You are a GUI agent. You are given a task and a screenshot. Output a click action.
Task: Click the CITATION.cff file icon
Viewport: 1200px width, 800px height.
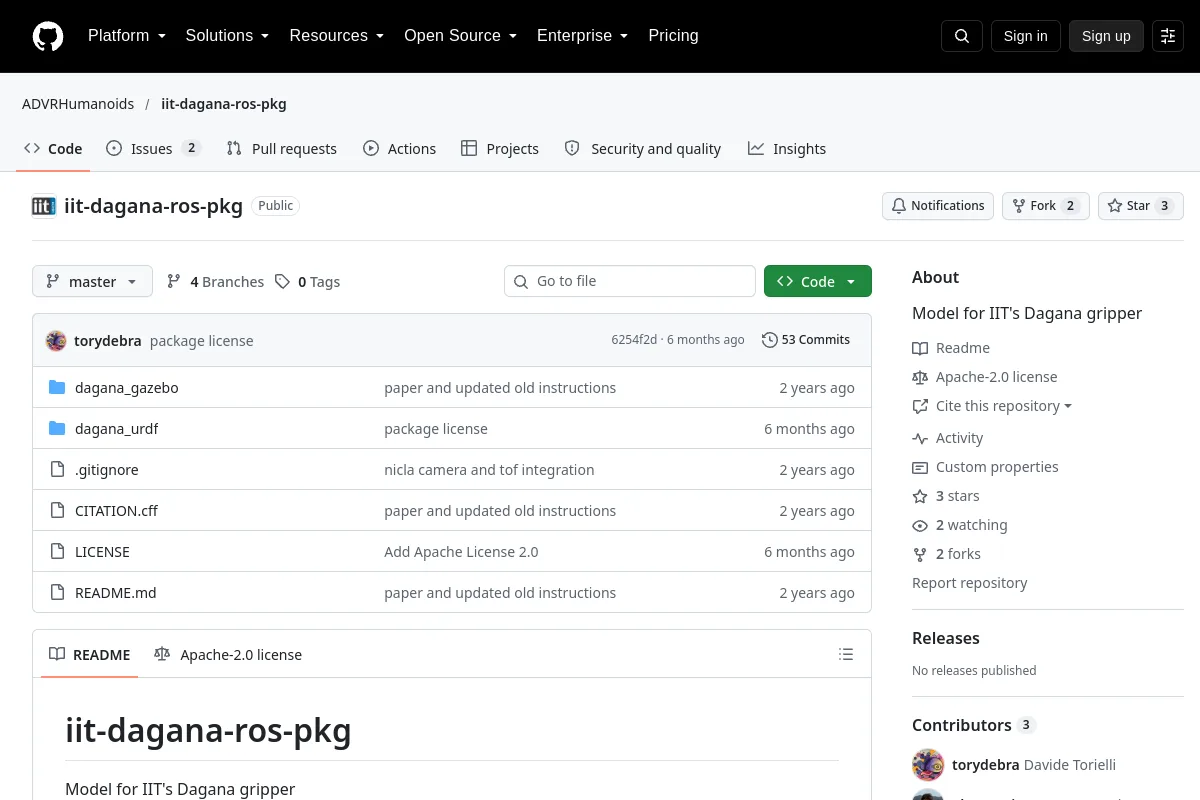[x=57, y=510]
